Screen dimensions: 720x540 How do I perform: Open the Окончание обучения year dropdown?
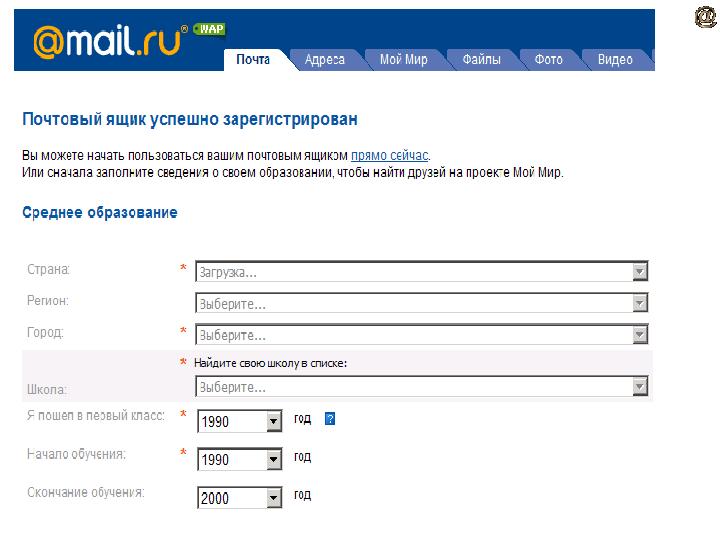pyautogui.click(x=240, y=497)
